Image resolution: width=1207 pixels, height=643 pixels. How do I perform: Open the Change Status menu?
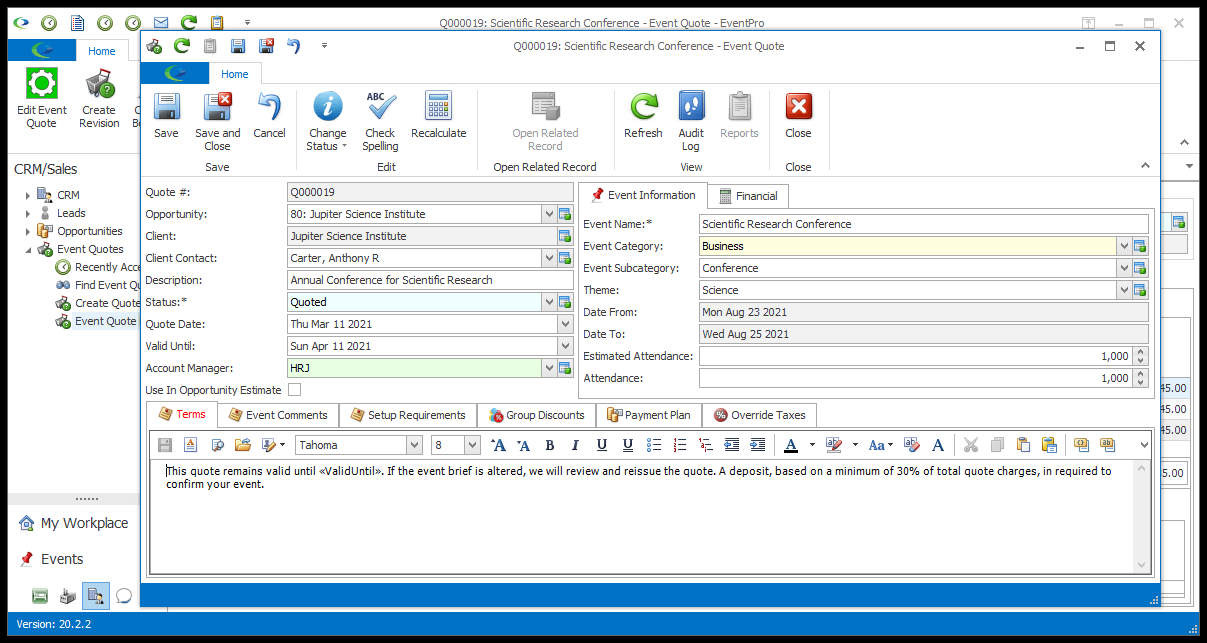(x=327, y=120)
